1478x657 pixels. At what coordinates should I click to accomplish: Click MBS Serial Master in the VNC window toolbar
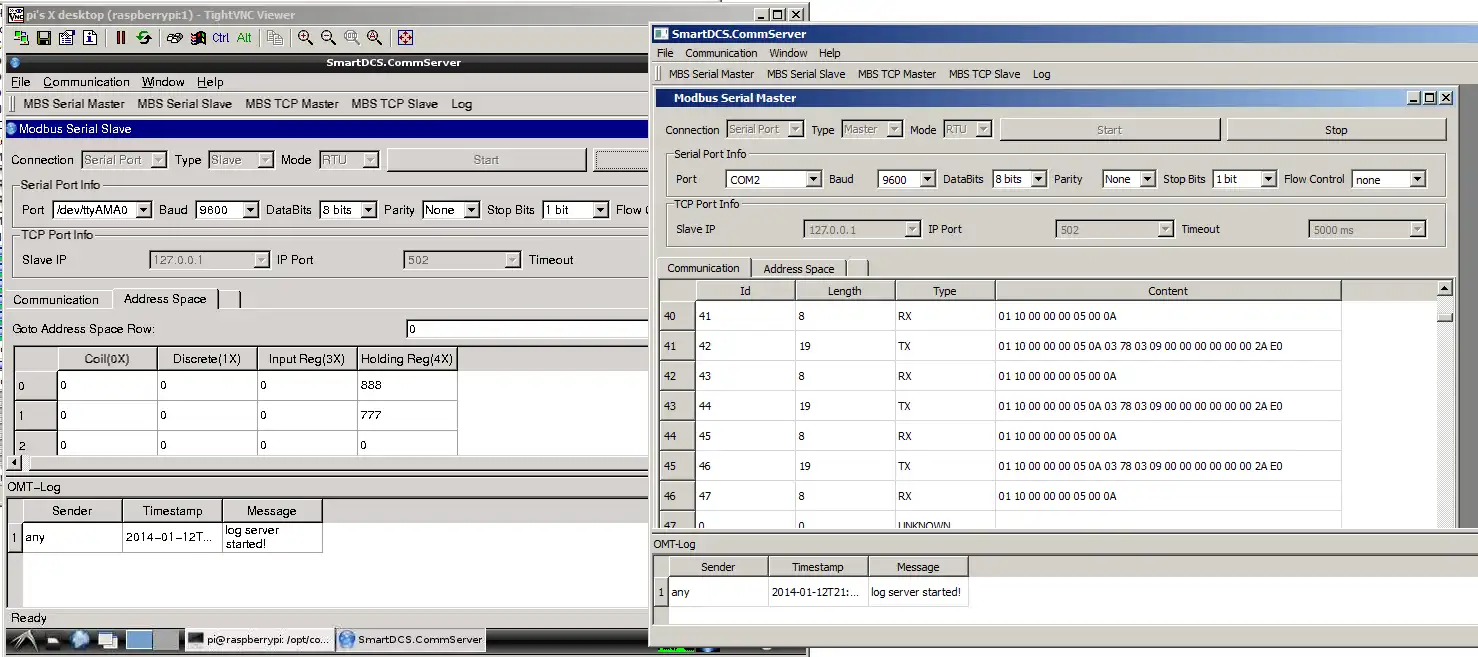pos(74,104)
